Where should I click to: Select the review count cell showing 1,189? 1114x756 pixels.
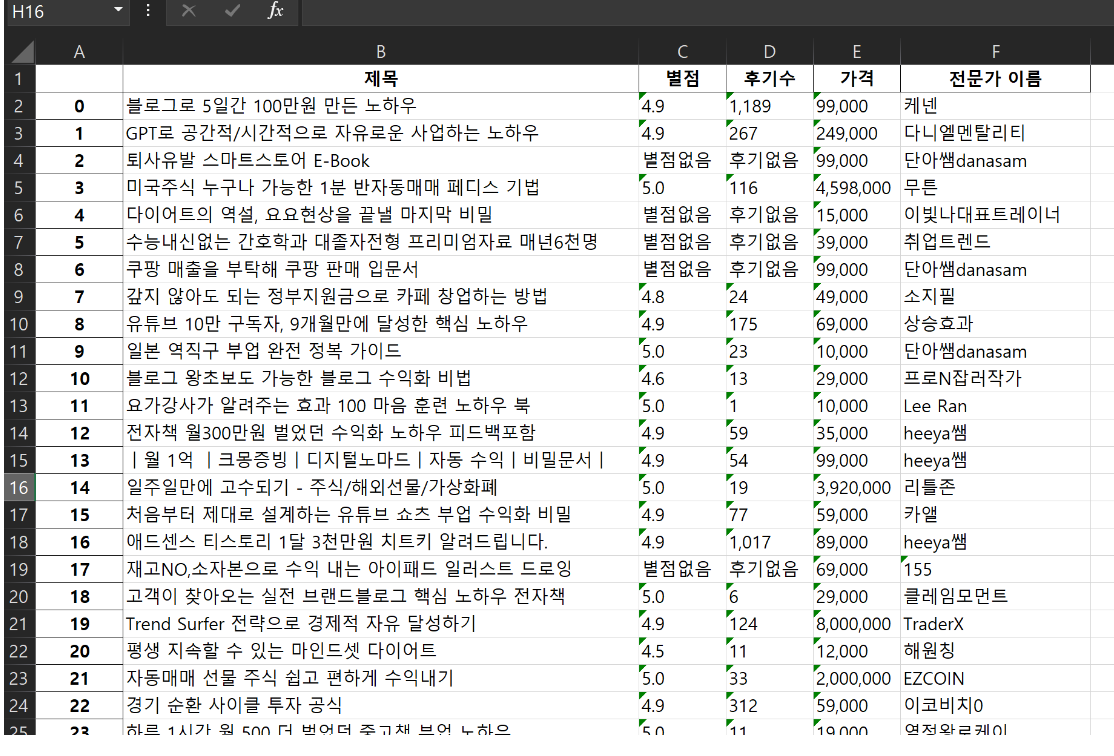769,106
